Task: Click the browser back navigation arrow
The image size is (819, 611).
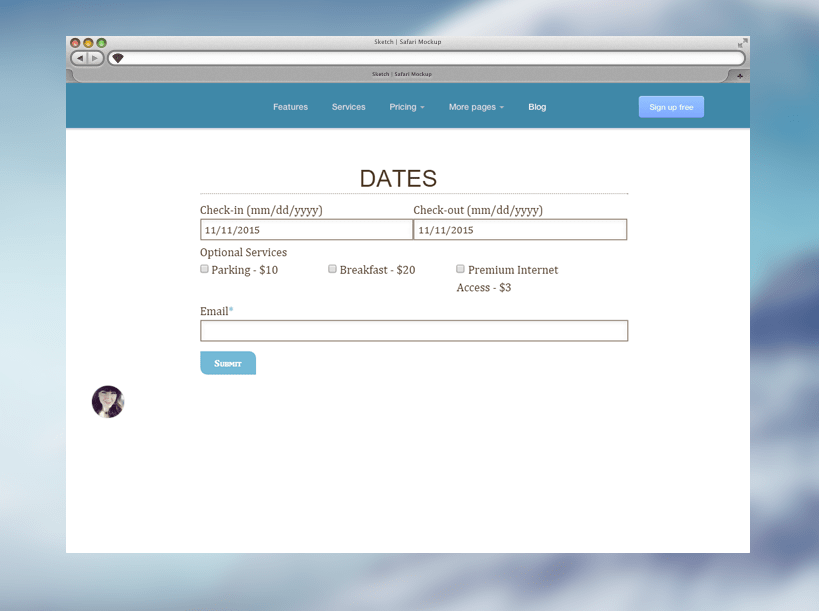Action: (80, 57)
